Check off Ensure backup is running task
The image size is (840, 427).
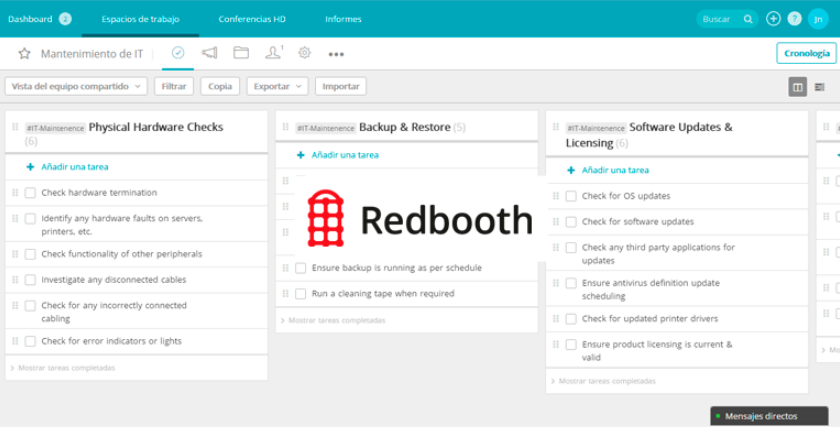pyautogui.click(x=301, y=268)
